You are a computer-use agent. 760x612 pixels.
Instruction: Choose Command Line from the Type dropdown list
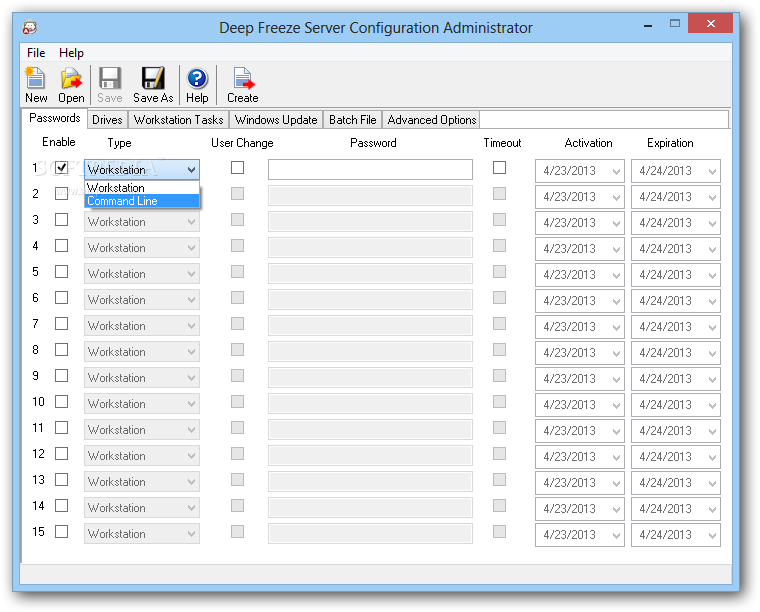(142, 201)
